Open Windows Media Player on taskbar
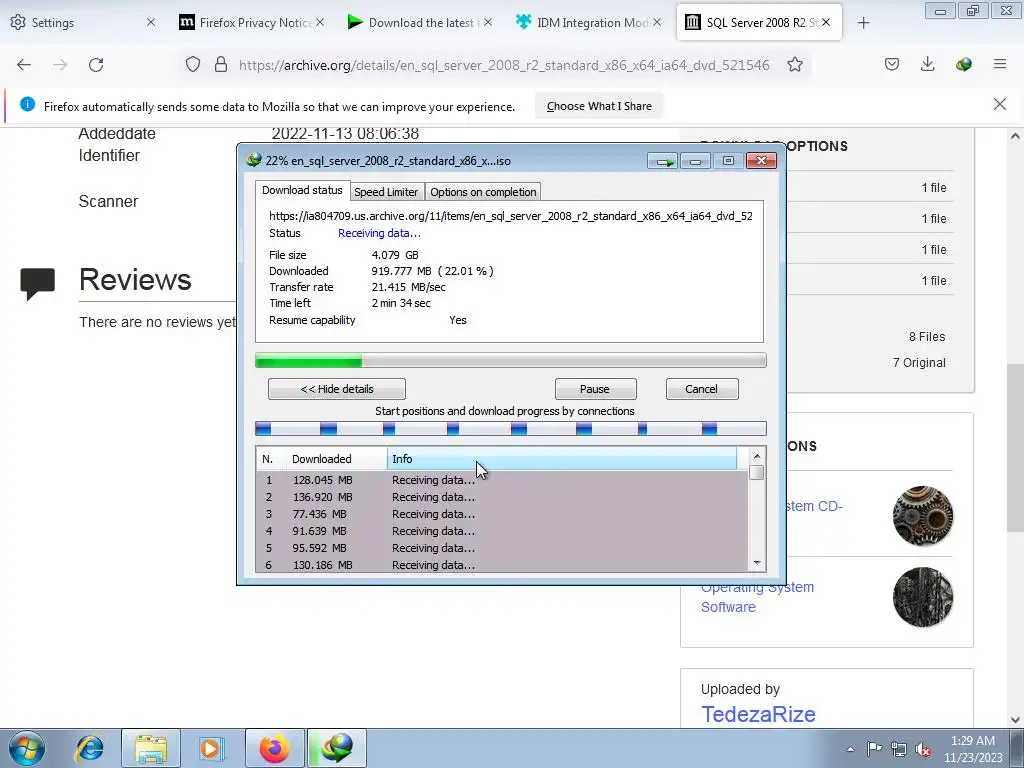Image resolution: width=1024 pixels, height=768 pixels. (210, 748)
